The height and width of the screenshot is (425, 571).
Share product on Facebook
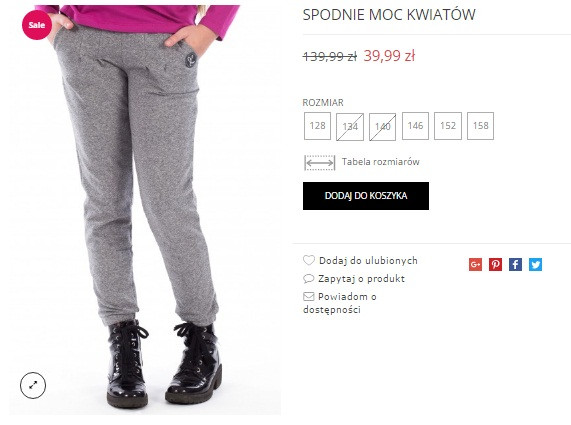pyautogui.click(x=515, y=264)
